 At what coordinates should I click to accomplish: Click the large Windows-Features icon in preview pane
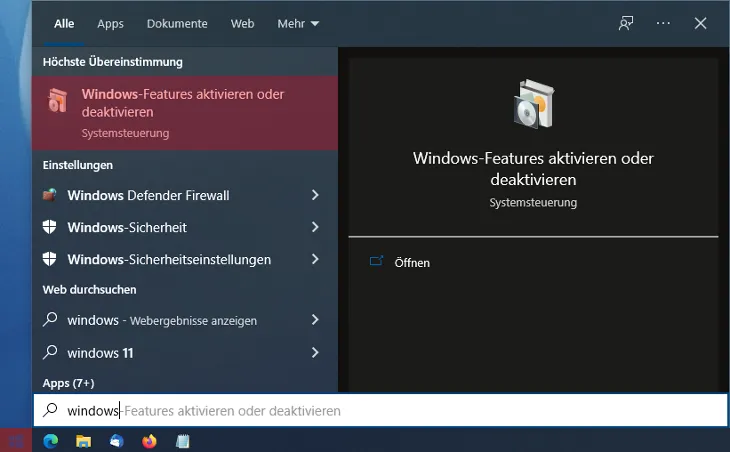[x=534, y=104]
